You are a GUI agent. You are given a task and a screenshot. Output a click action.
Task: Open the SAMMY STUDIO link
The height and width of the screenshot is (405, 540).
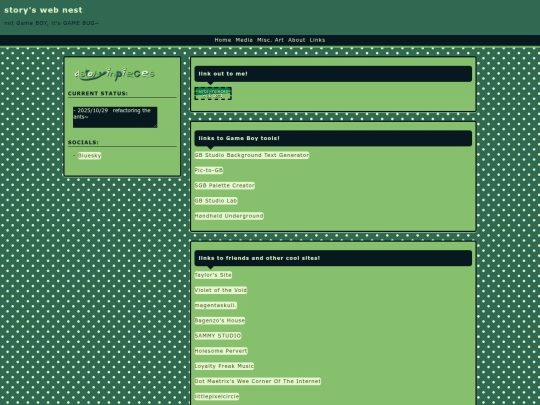click(x=218, y=336)
